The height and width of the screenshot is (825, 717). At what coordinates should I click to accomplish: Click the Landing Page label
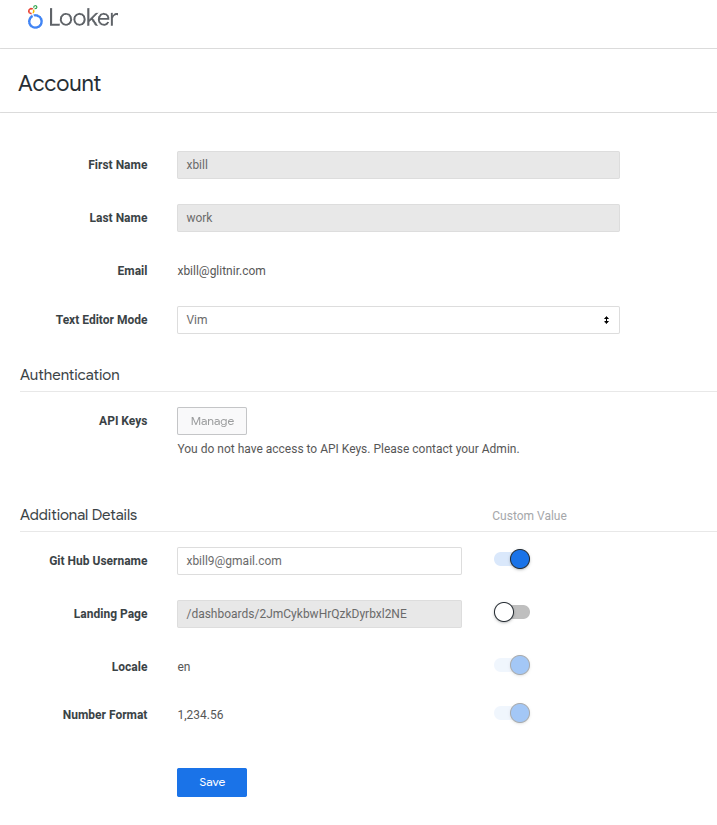pyautogui.click(x=110, y=614)
